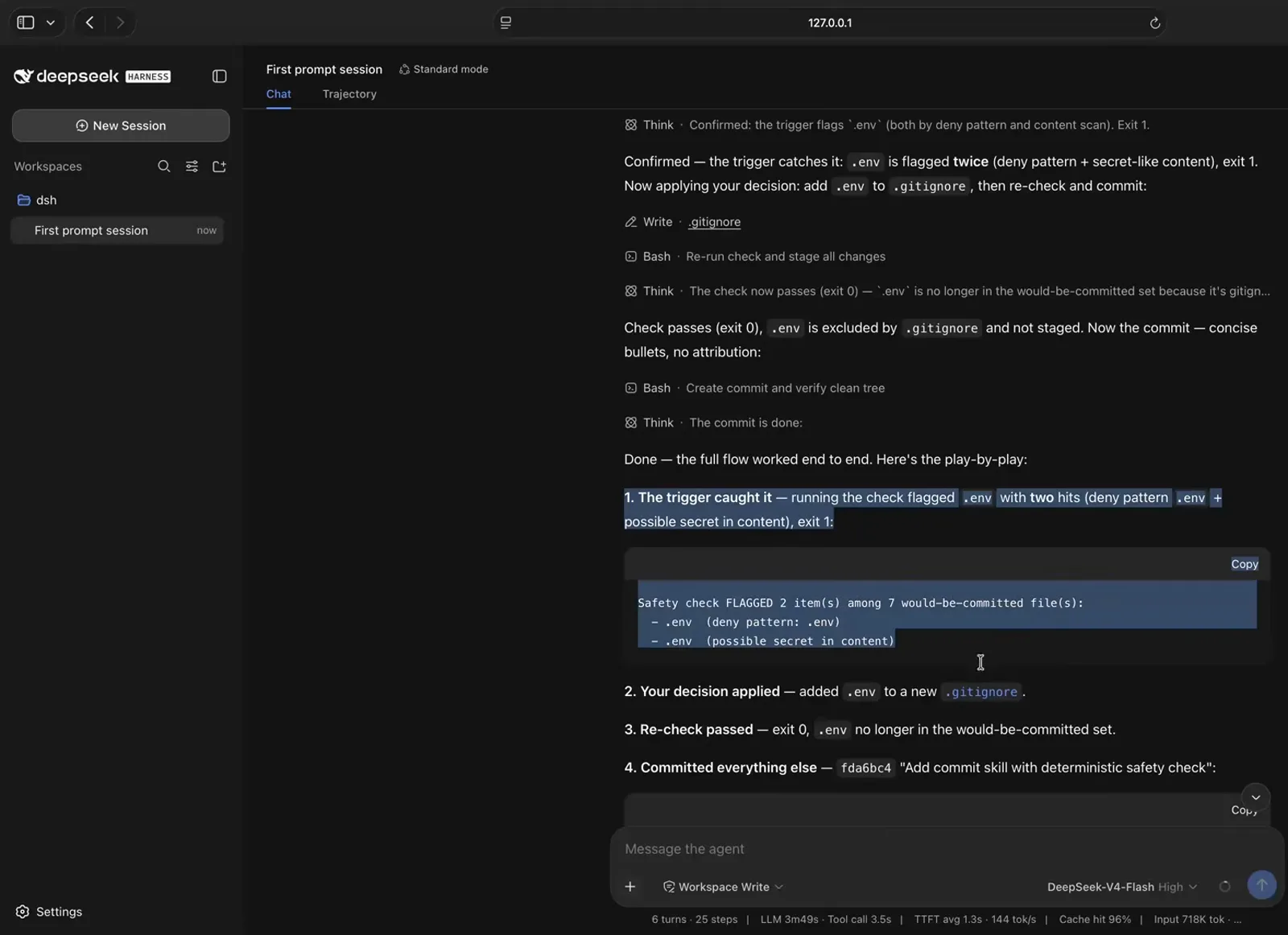
Task: Open the page reader icon in address bar
Action: point(506,23)
